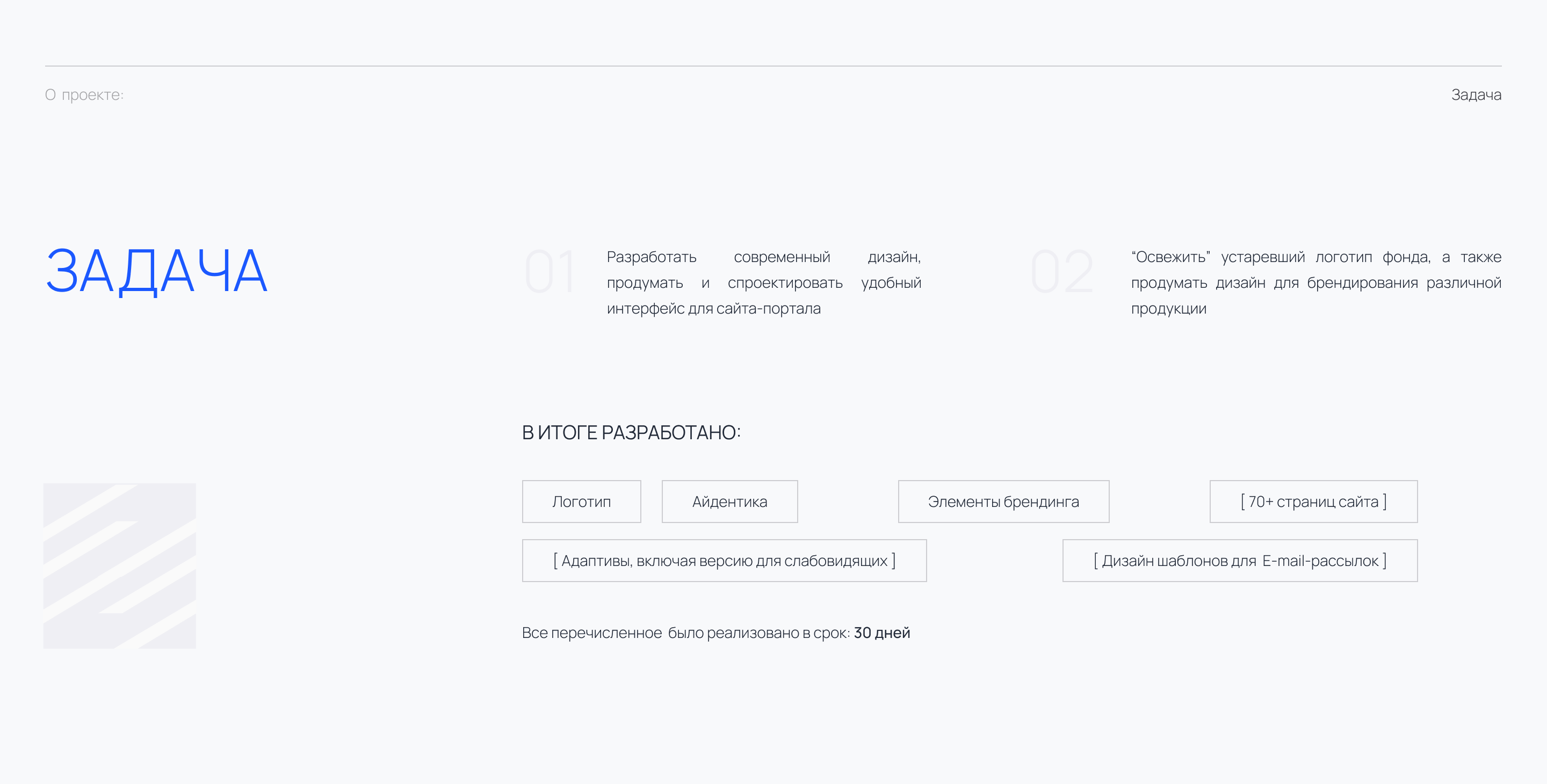Viewport: 1547px width, 784px height.
Task: Click the word продукции in second task
Action: pos(1168,309)
